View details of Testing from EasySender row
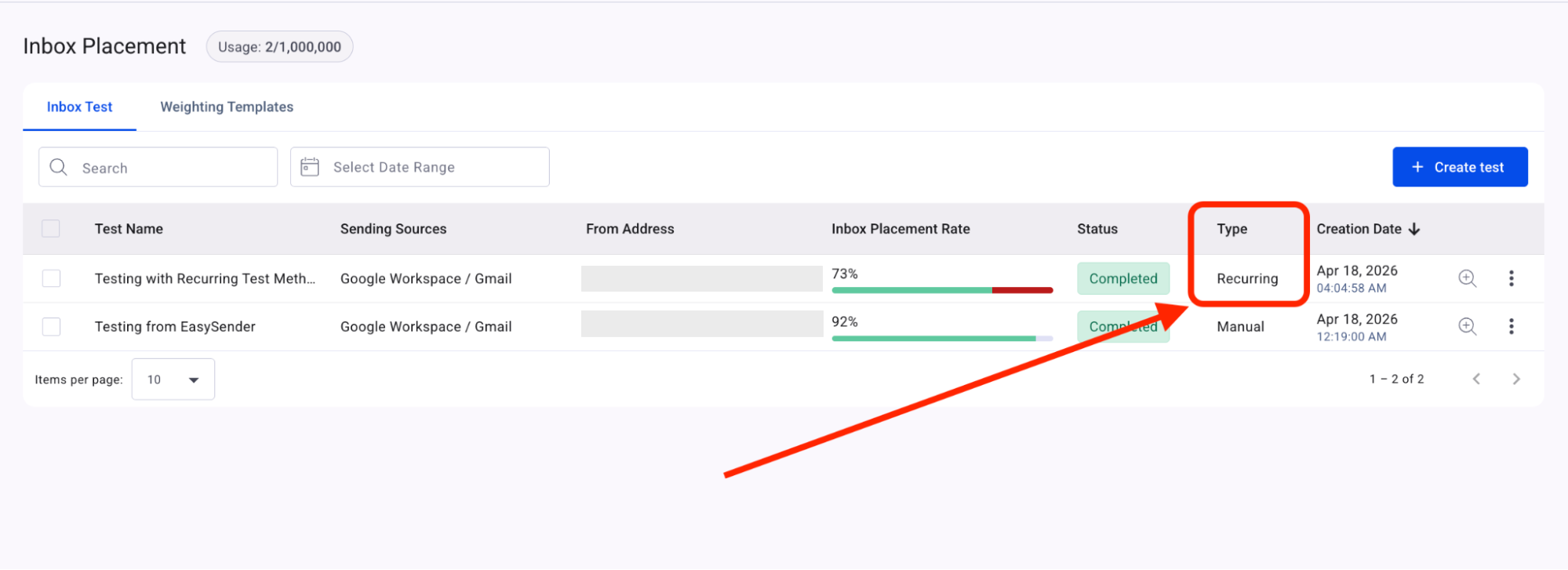This screenshot has height=570, width=1568. (x=1467, y=326)
